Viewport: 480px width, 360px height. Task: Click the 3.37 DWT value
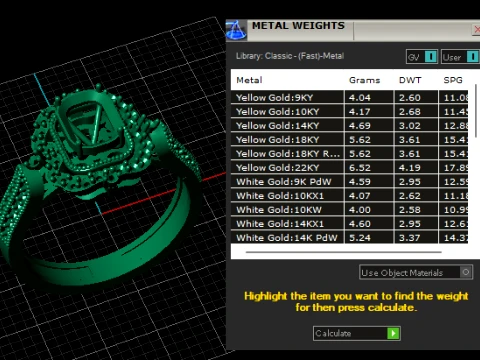(x=410, y=238)
